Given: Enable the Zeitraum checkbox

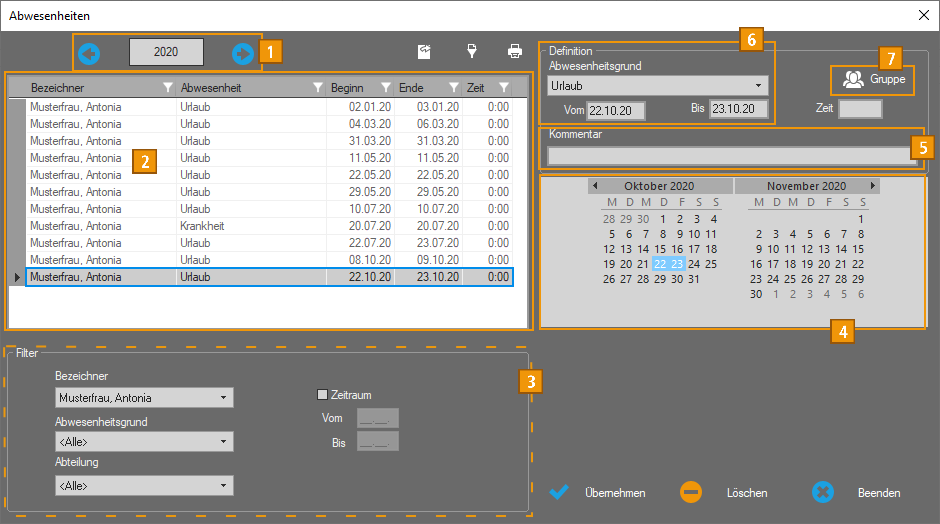Looking at the screenshot, I should (x=322, y=395).
